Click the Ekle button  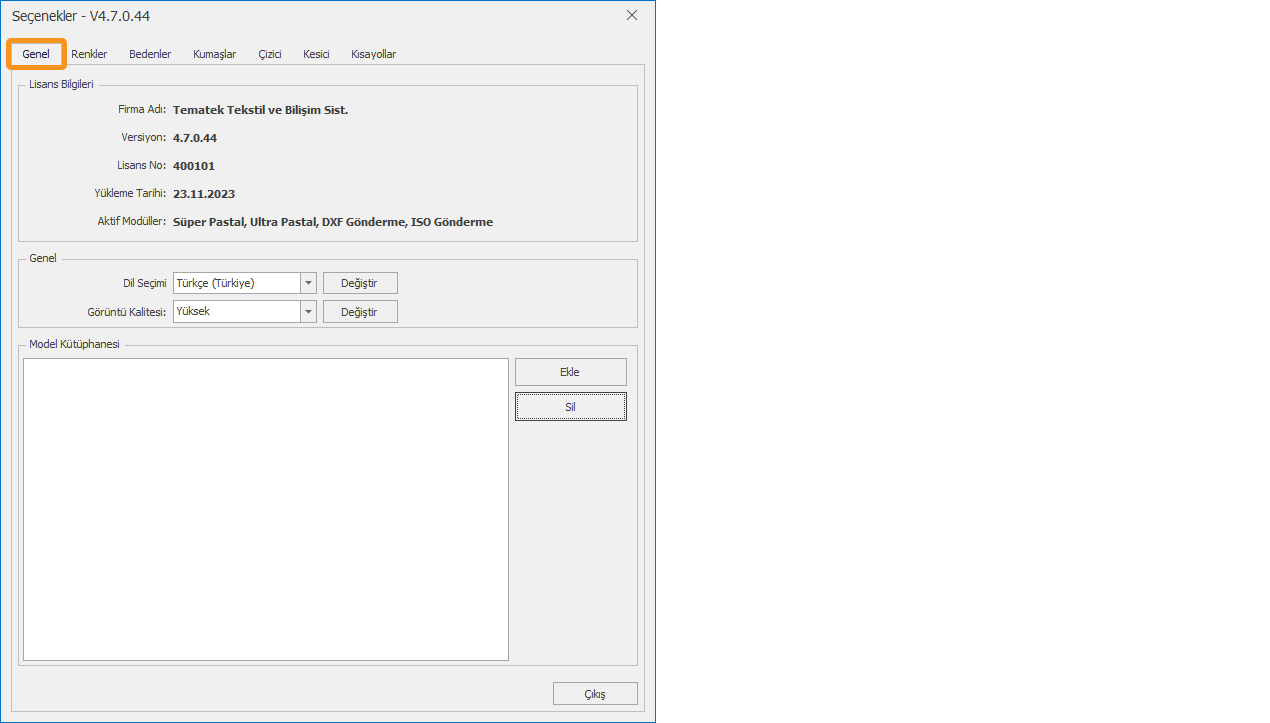pos(570,372)
